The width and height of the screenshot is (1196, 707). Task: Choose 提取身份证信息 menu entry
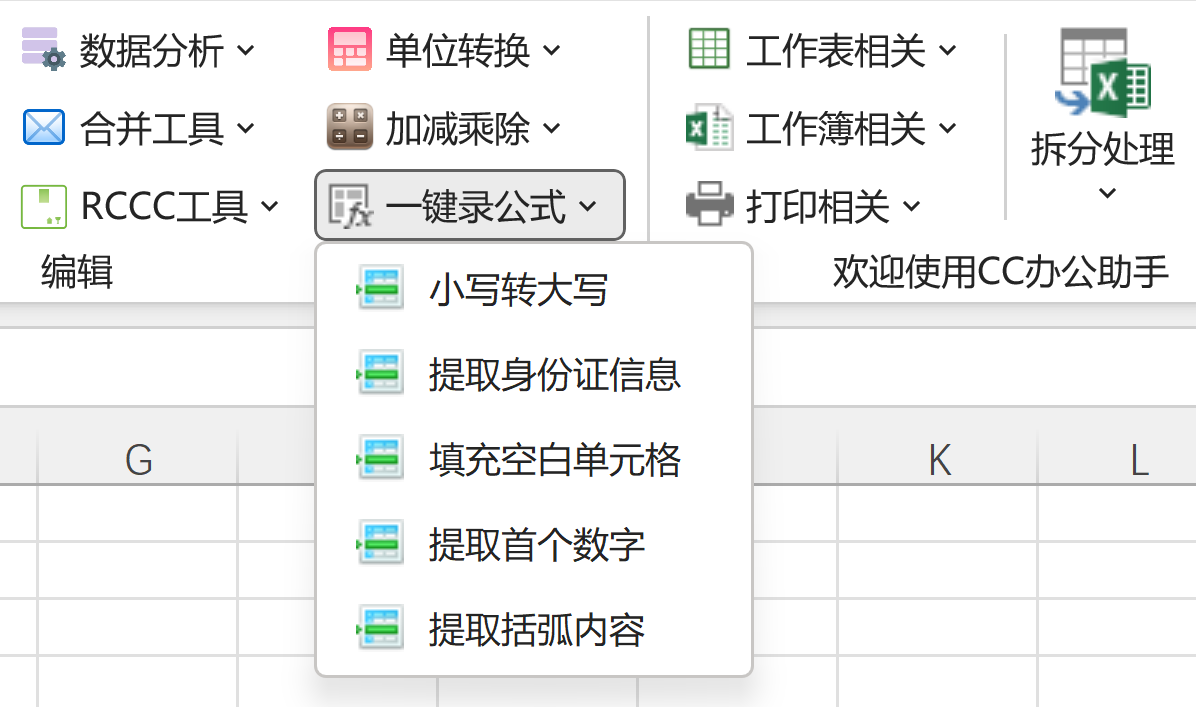tap(554, 375)
